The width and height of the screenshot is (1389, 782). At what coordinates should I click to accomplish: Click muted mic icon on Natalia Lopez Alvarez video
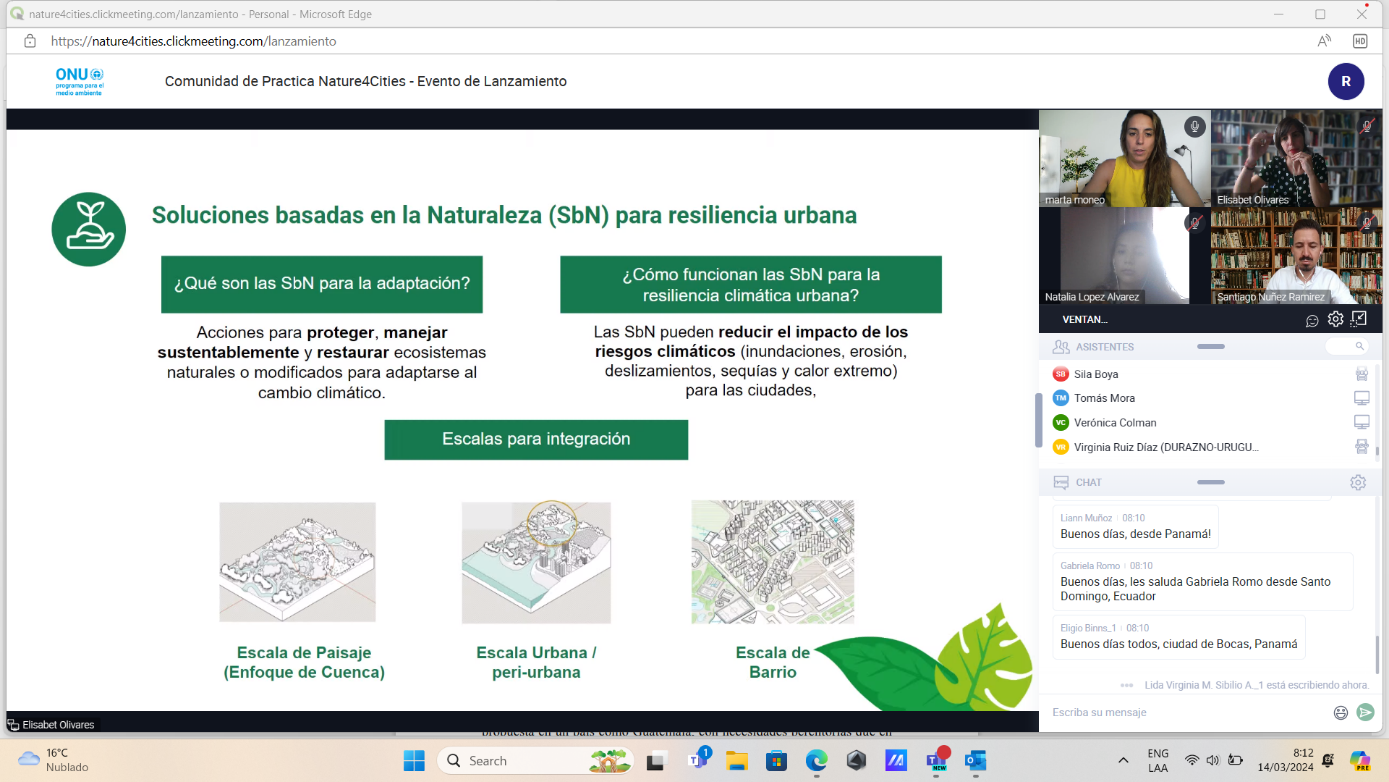1194,223
